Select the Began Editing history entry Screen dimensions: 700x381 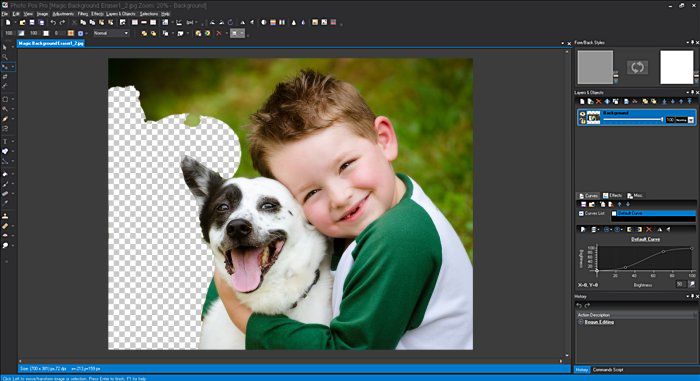point(599,322)
